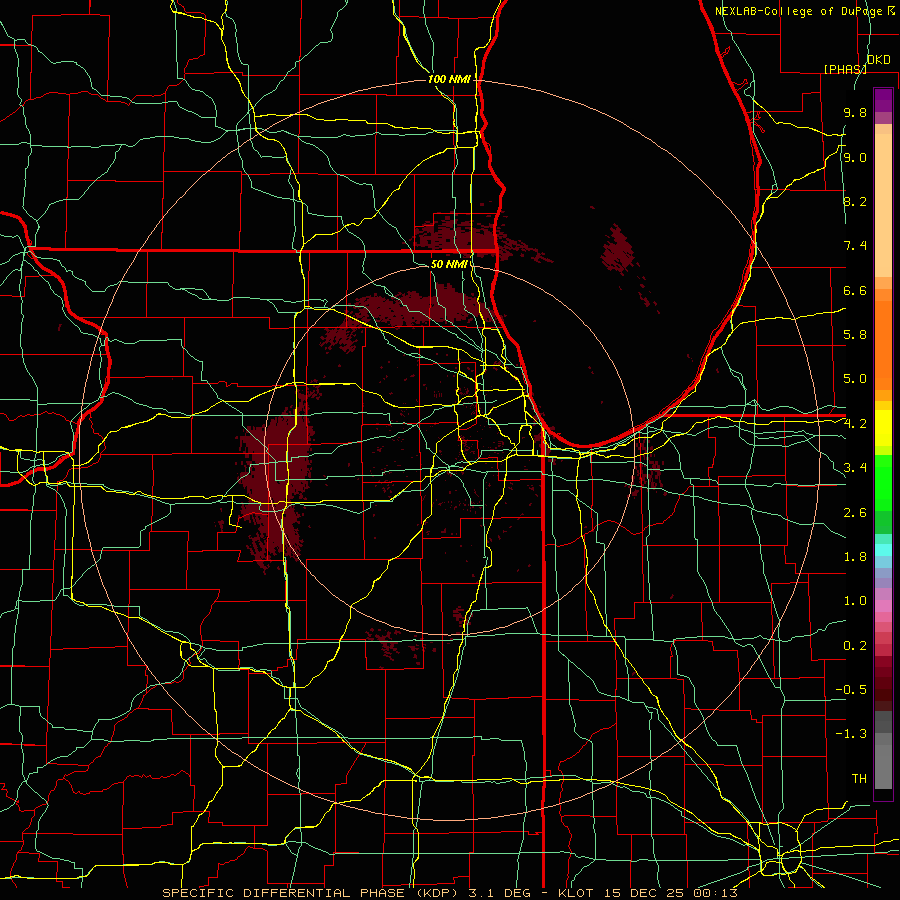Click the "TH" threshold label on the legend
The image size is (900, 900).
tap(859, 778)
